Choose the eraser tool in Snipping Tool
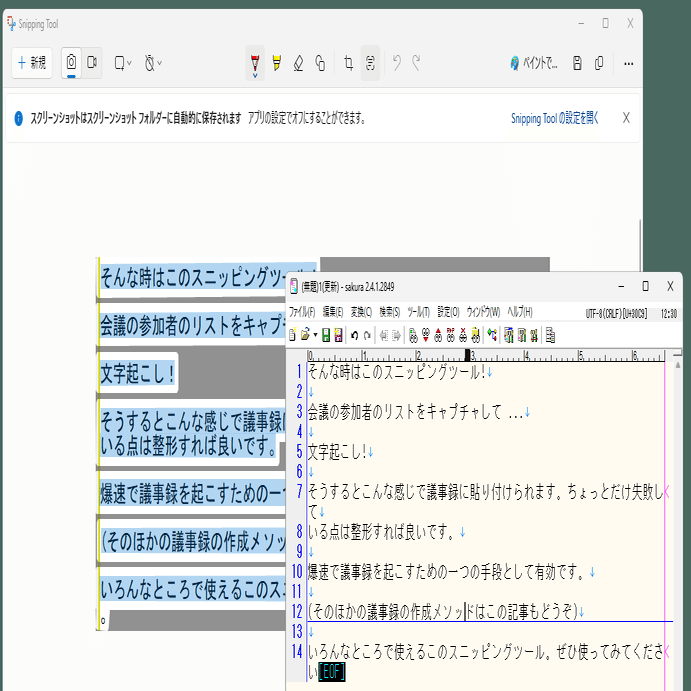691x691 pixels. [298, 63]
